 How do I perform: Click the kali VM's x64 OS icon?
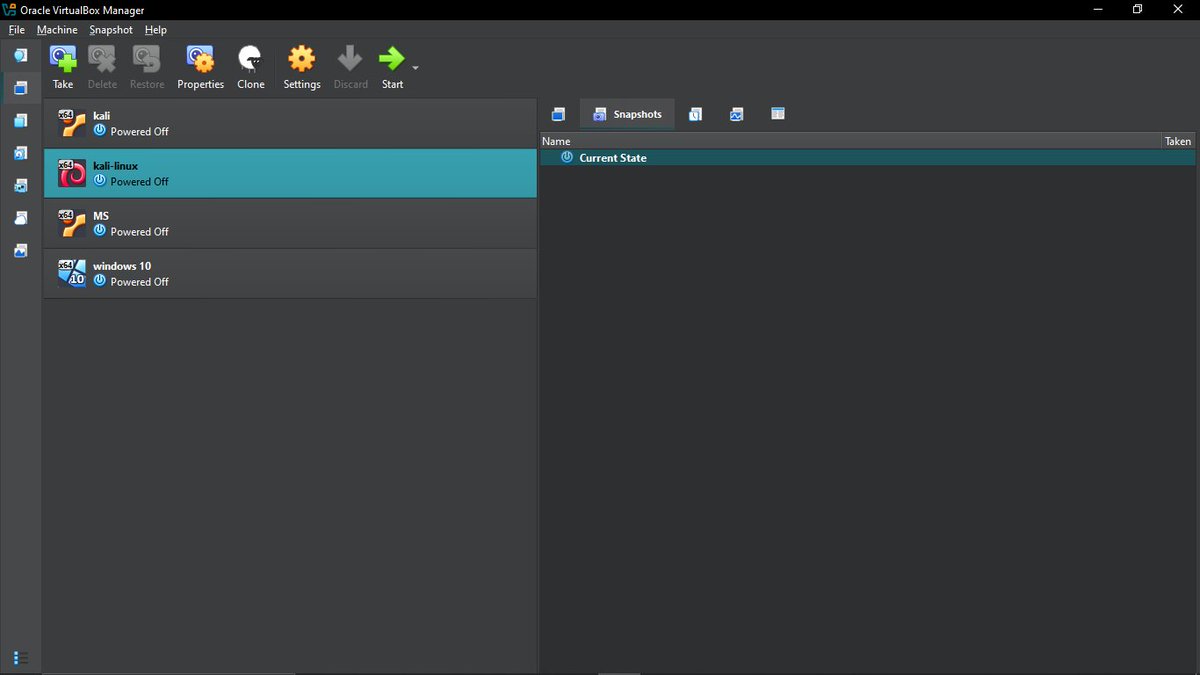(x=71, y=123)
